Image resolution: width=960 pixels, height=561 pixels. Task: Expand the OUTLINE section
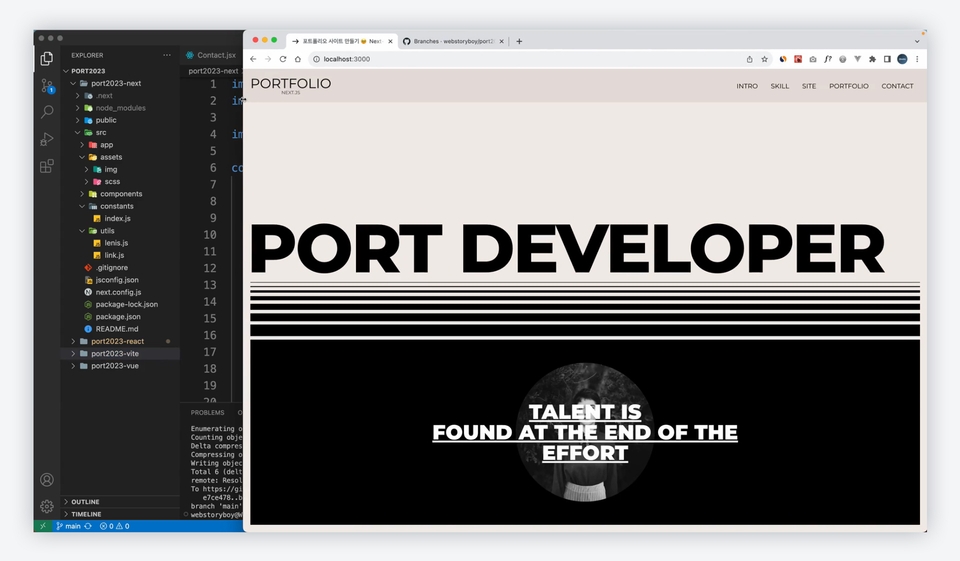tap(84, 502)
